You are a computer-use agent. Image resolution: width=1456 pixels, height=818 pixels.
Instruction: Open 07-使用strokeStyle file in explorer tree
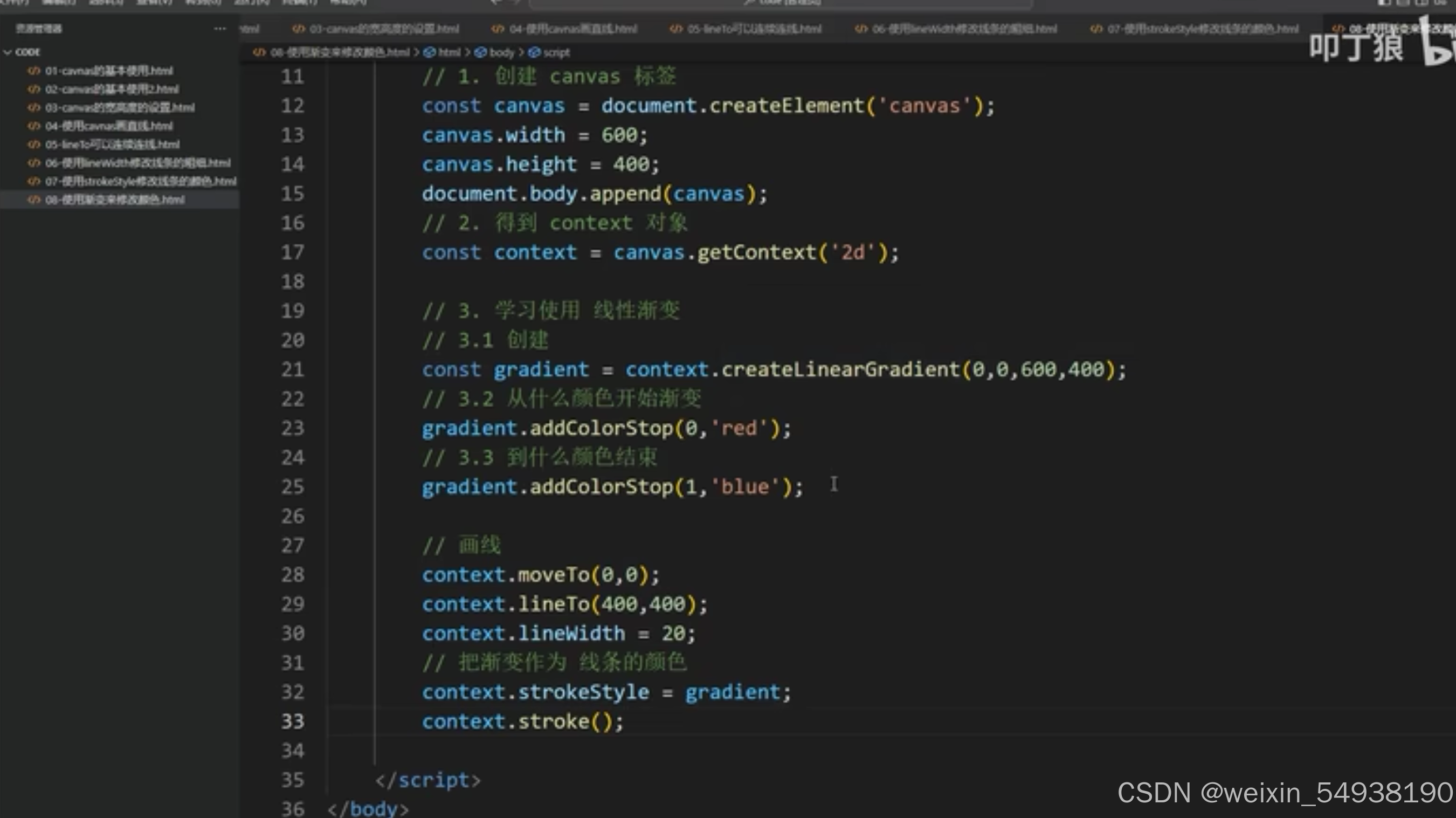[140, 182]
